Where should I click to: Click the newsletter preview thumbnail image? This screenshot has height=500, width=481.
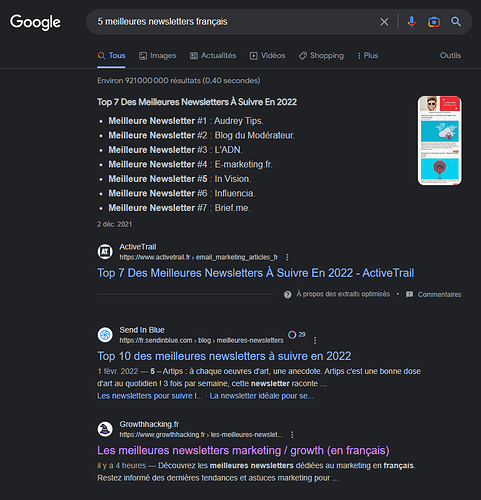point(440,140)
